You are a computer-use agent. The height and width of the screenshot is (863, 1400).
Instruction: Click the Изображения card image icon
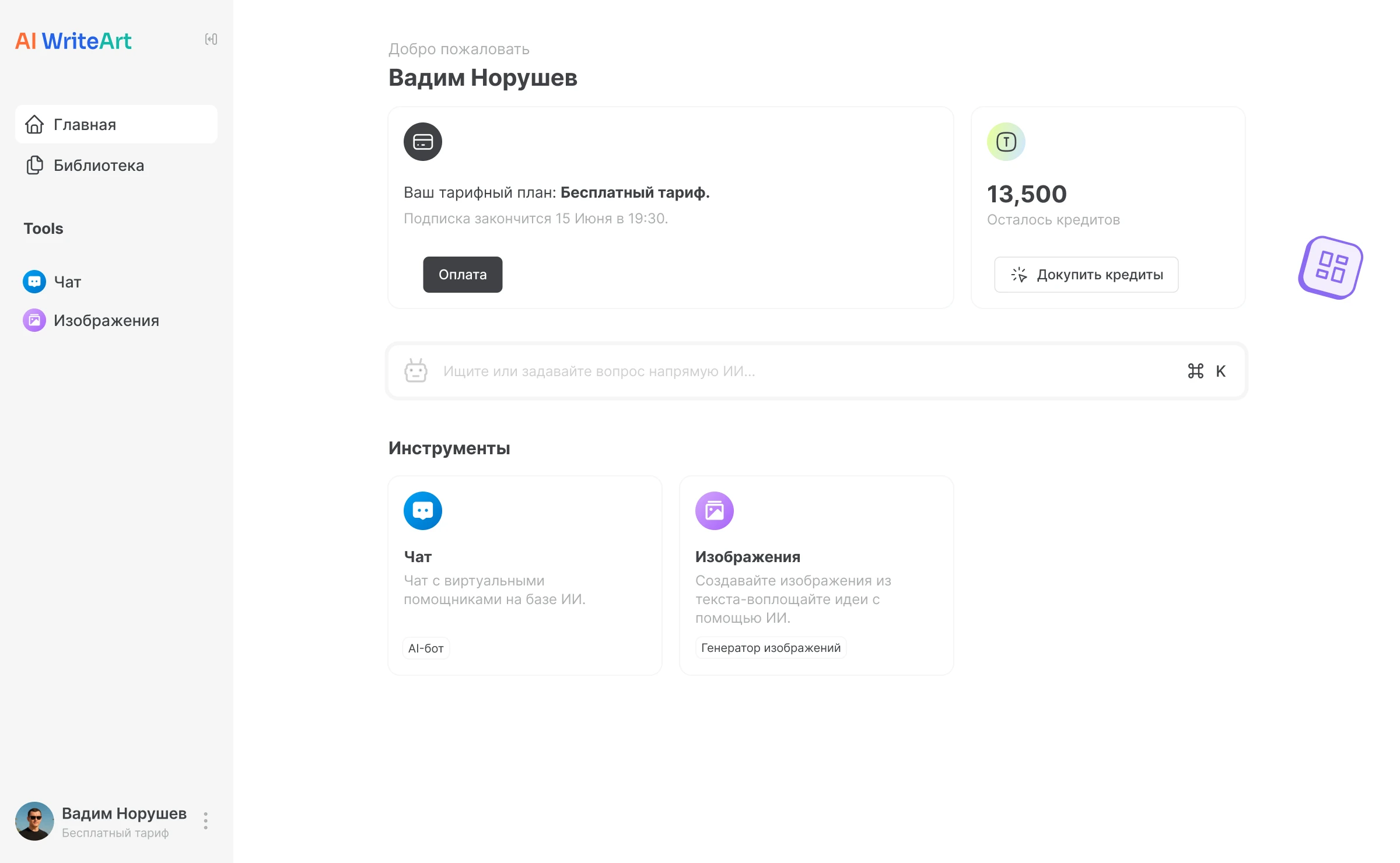coord(715,511)
